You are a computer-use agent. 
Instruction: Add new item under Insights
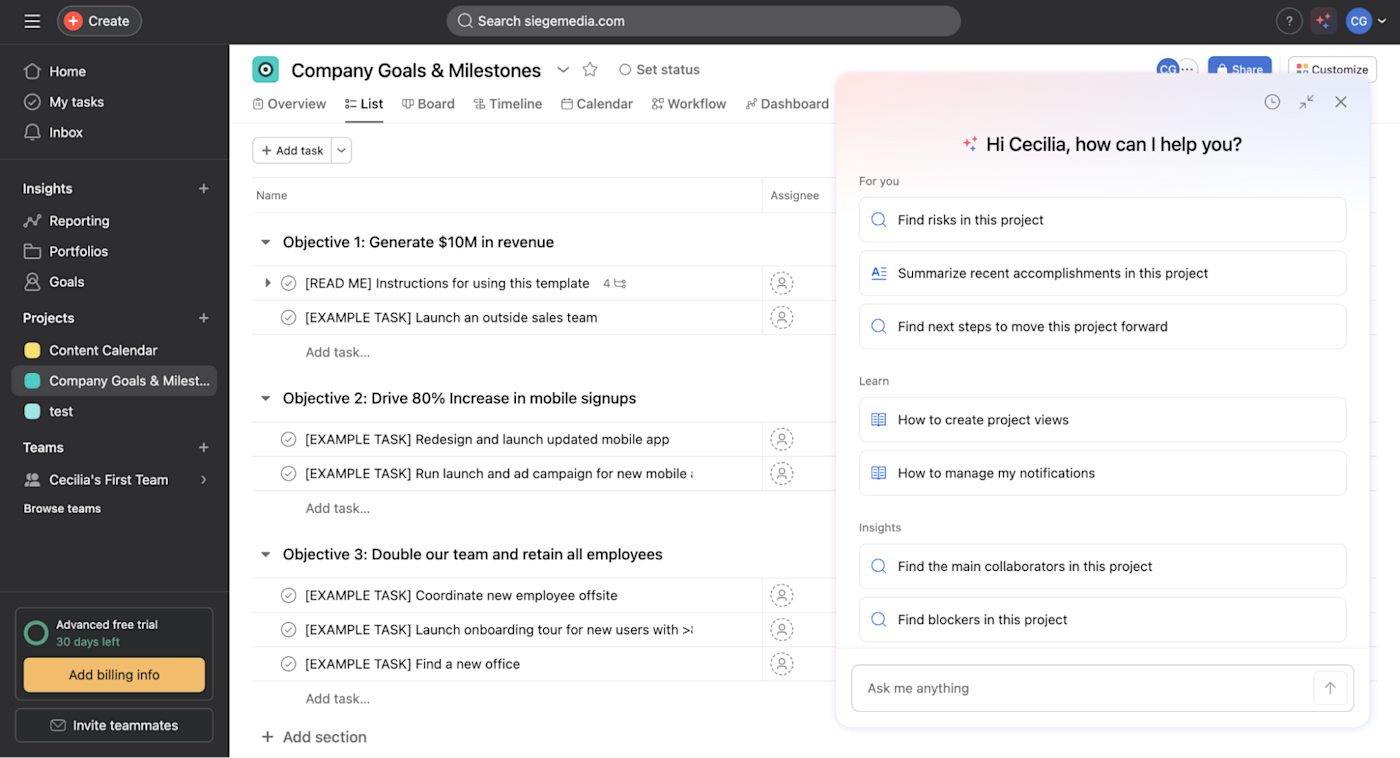[x=204, y=188]
